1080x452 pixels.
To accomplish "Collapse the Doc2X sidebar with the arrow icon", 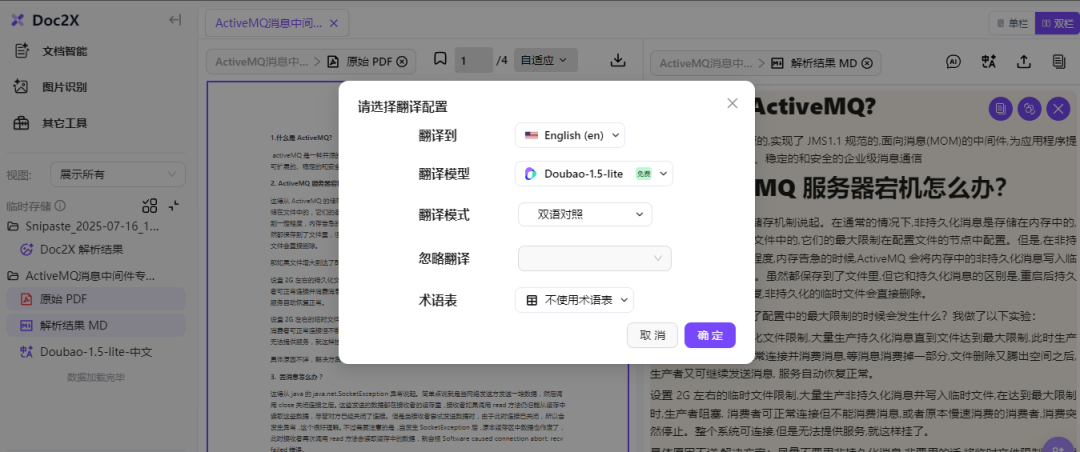I will click(x=175, y=20).
